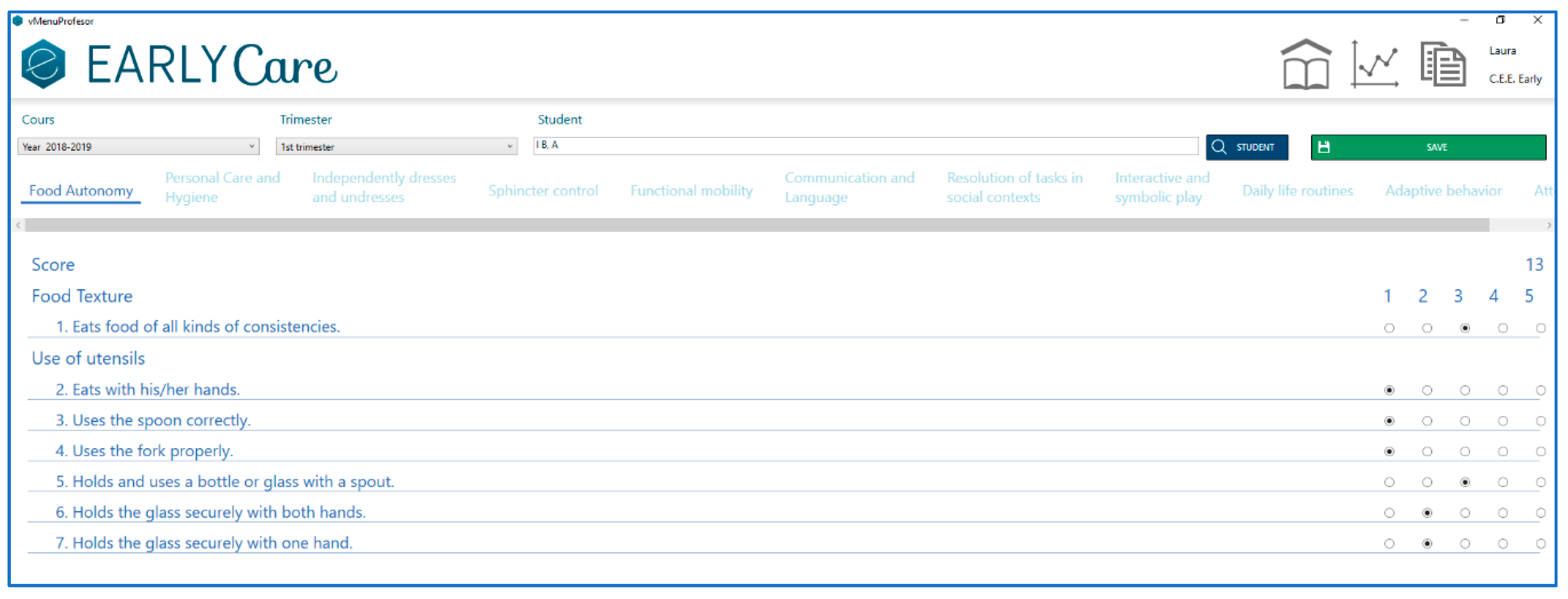Restore down the window
Image resolution: width=1568 pixels, height=599 pixels.
tap(1500, 20)
